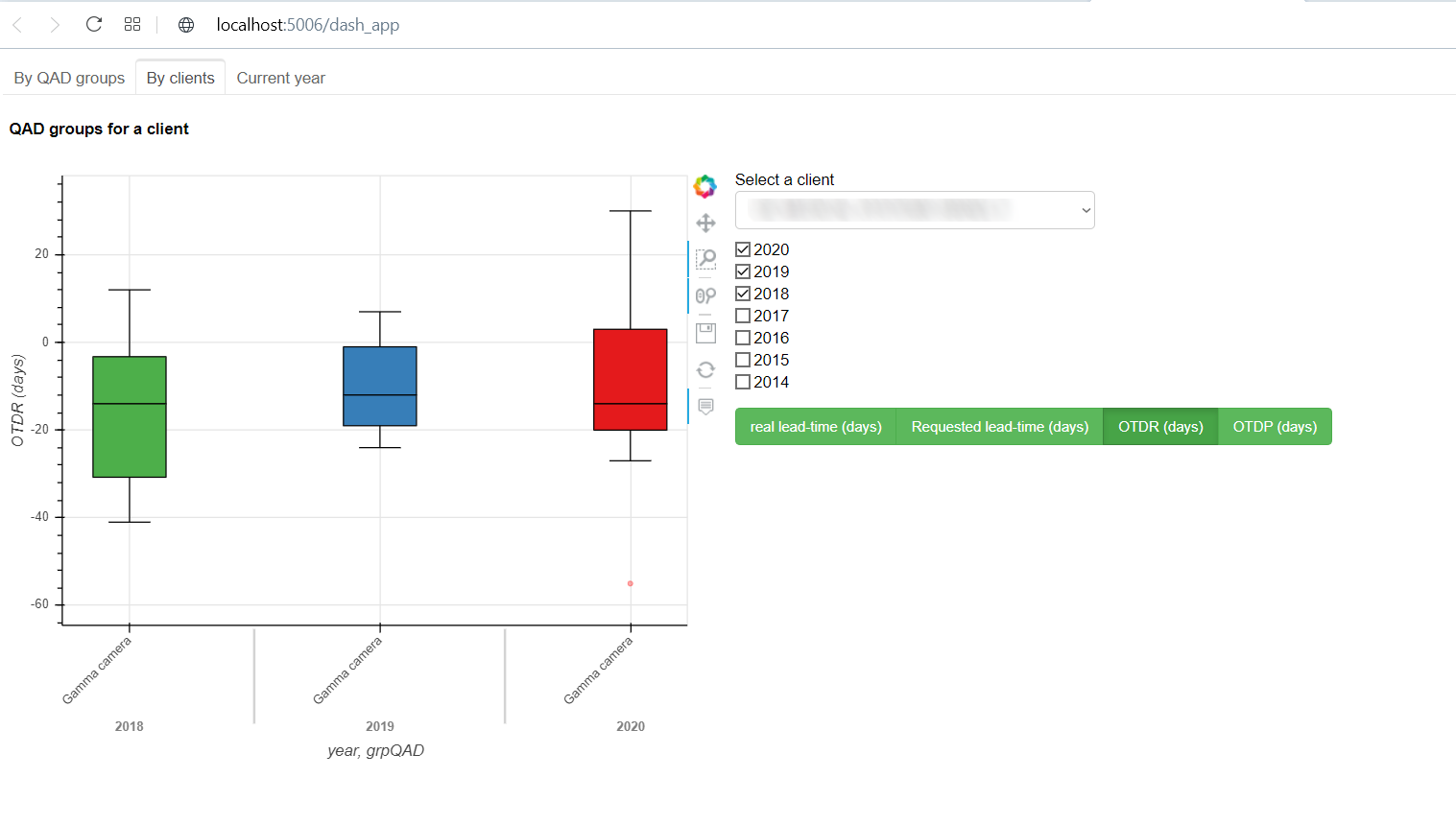The image size is (1456, 825).
Task: Uncheck the 2020 year checkbox
Action: click(743, 249)
